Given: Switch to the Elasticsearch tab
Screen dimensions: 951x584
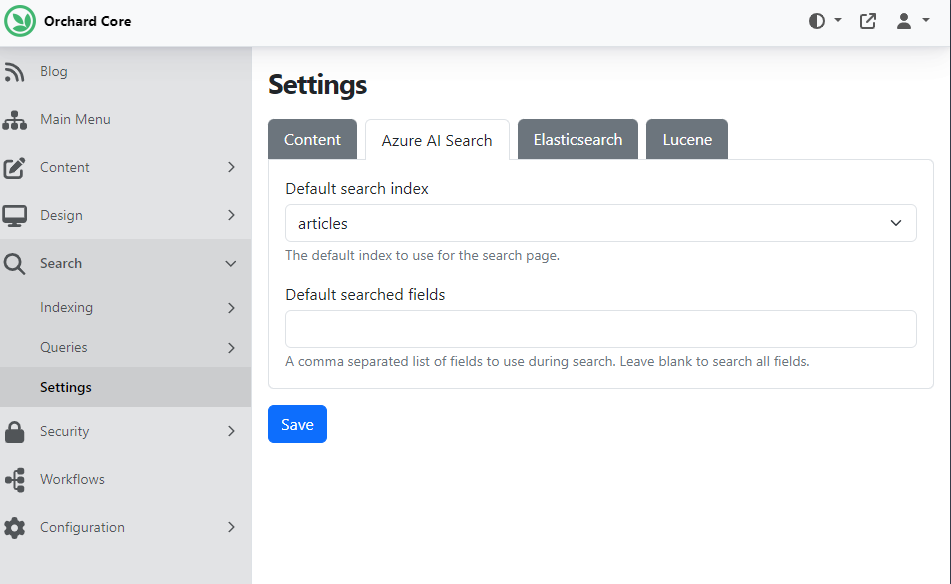Looking at the screenshot, I should (x=578, y=139).
